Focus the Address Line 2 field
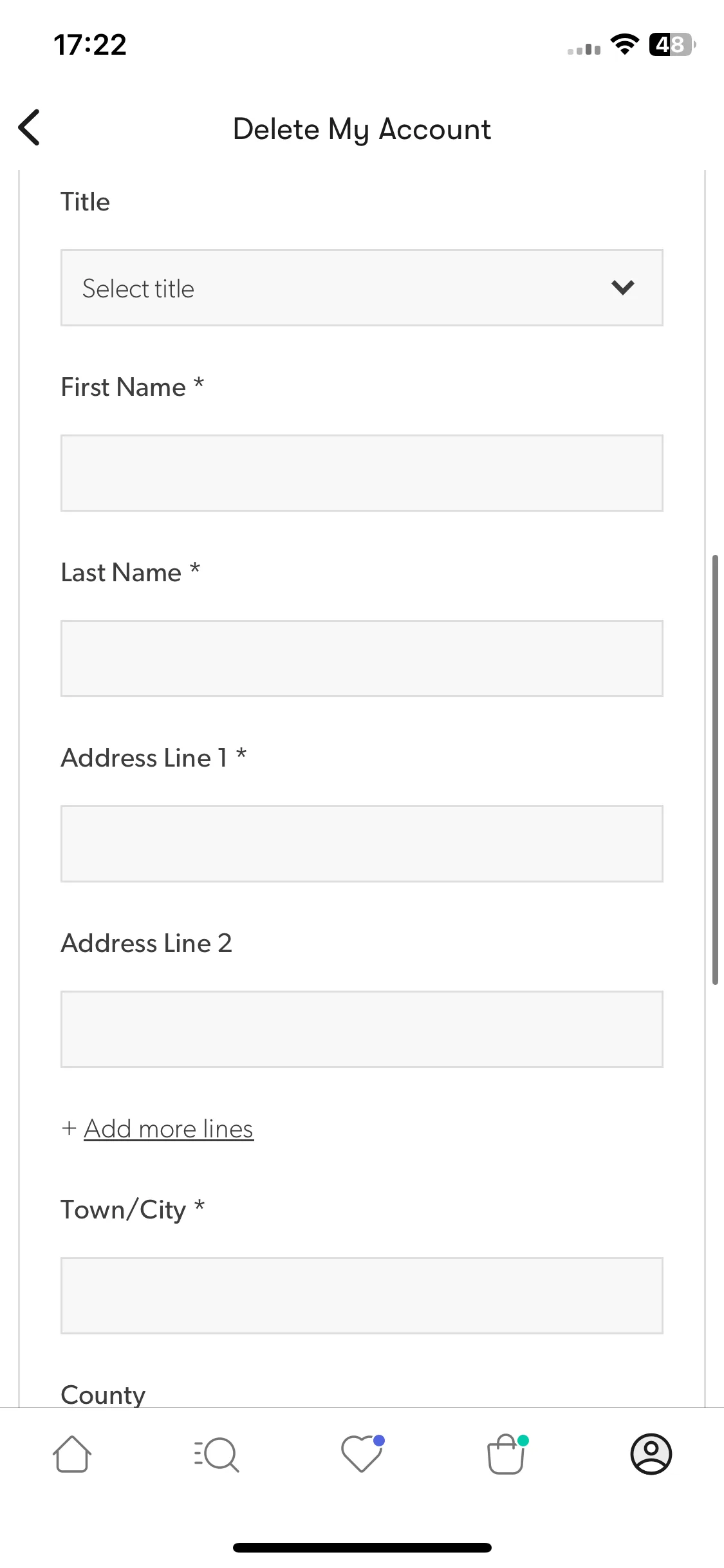724x1568 pixels. [x=362, y=1029]
